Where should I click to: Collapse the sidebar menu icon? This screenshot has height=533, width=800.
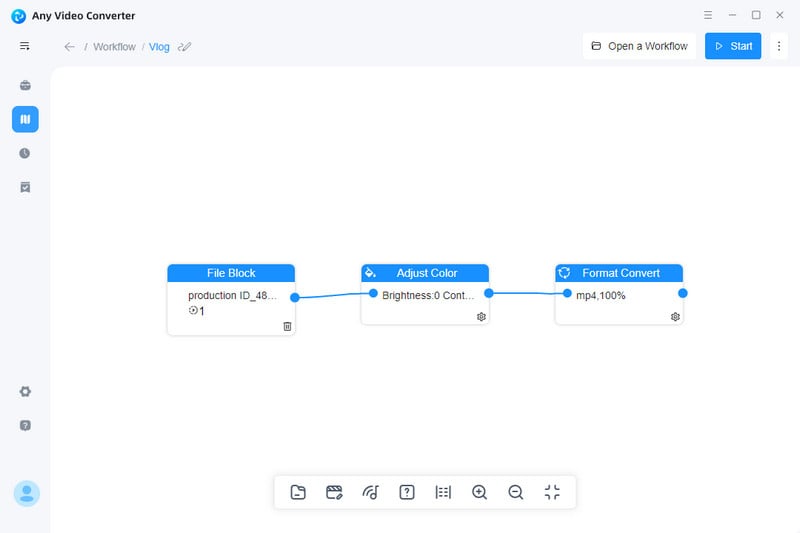click(24, 46)
